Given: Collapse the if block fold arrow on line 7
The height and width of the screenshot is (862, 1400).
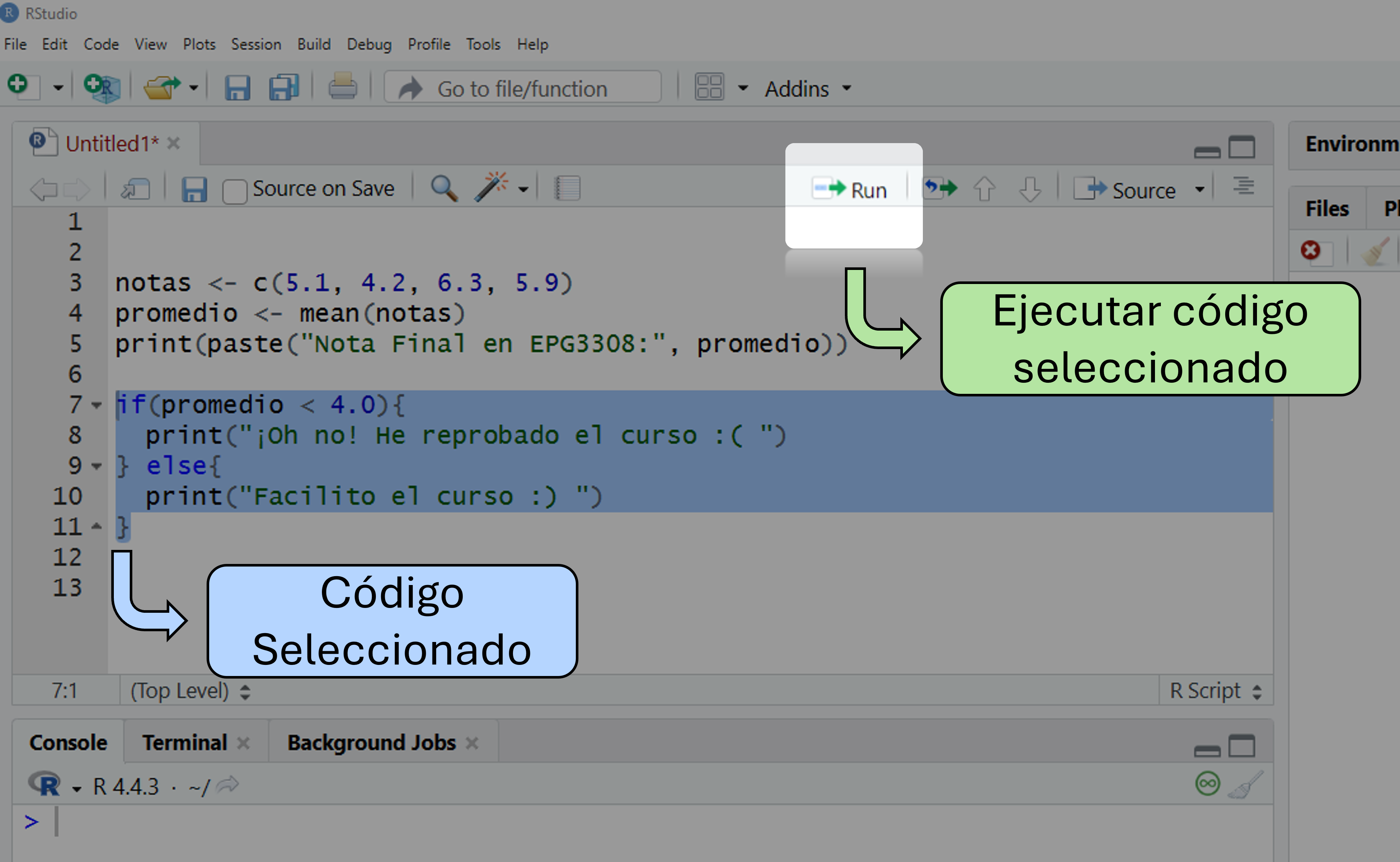Looking at the screenshot, I should pyautogui.click(x=96, y=405).
